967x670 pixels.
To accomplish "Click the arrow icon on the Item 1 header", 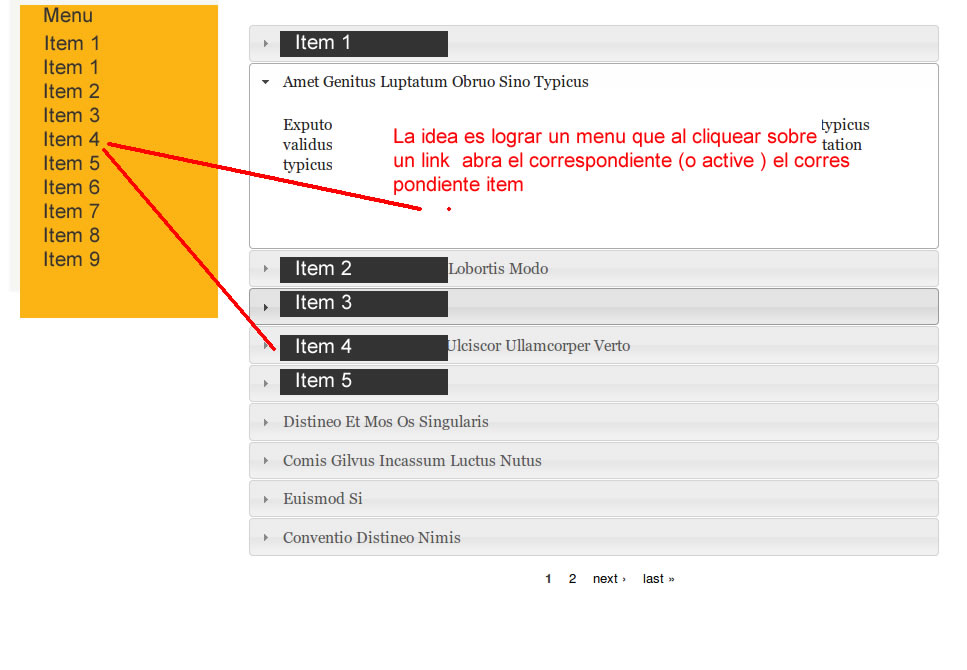I will coord(264,44).
